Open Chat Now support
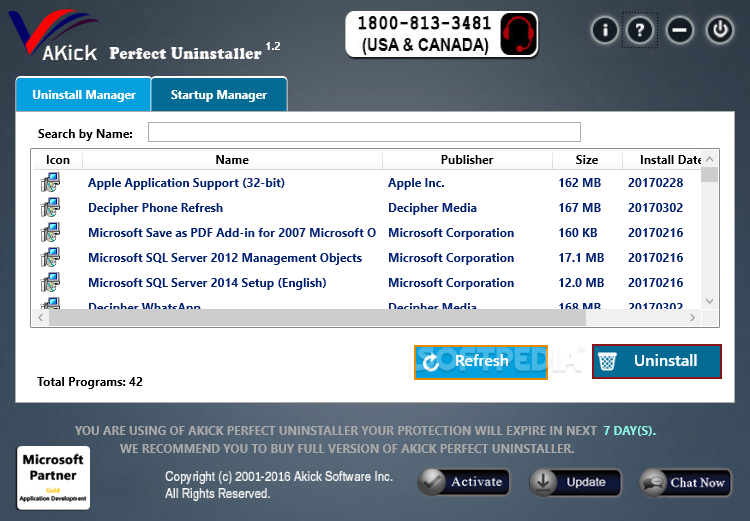The image size is (750, 521). pos(685,482)
